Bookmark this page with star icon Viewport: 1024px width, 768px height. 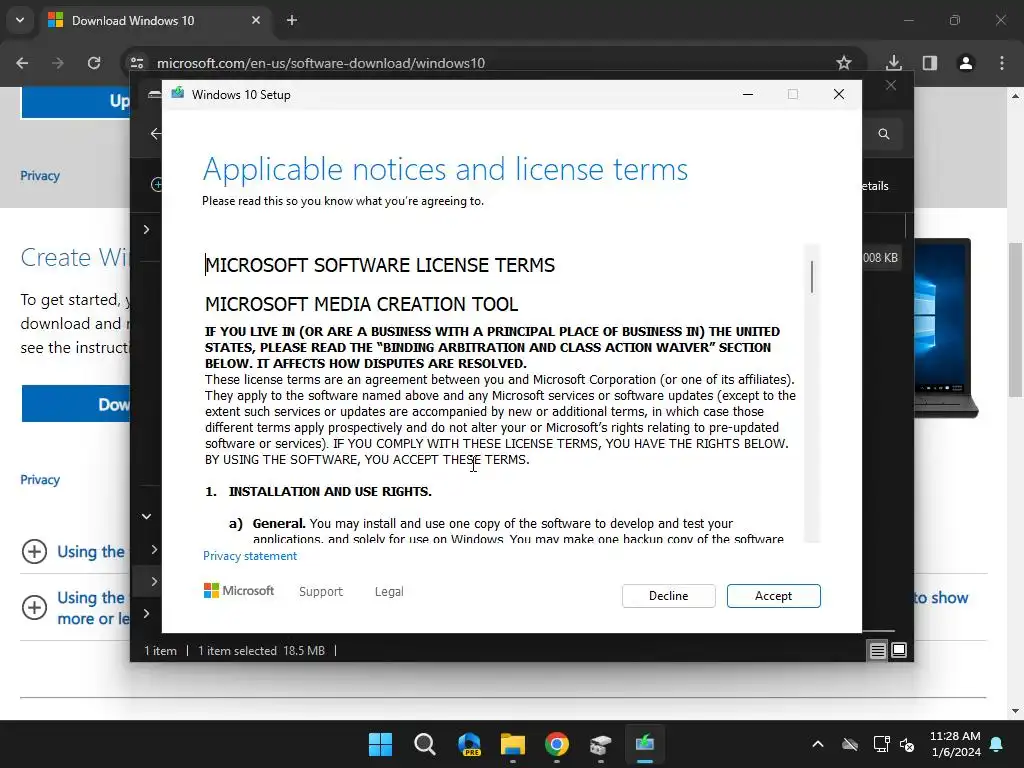tap(844, 63)
